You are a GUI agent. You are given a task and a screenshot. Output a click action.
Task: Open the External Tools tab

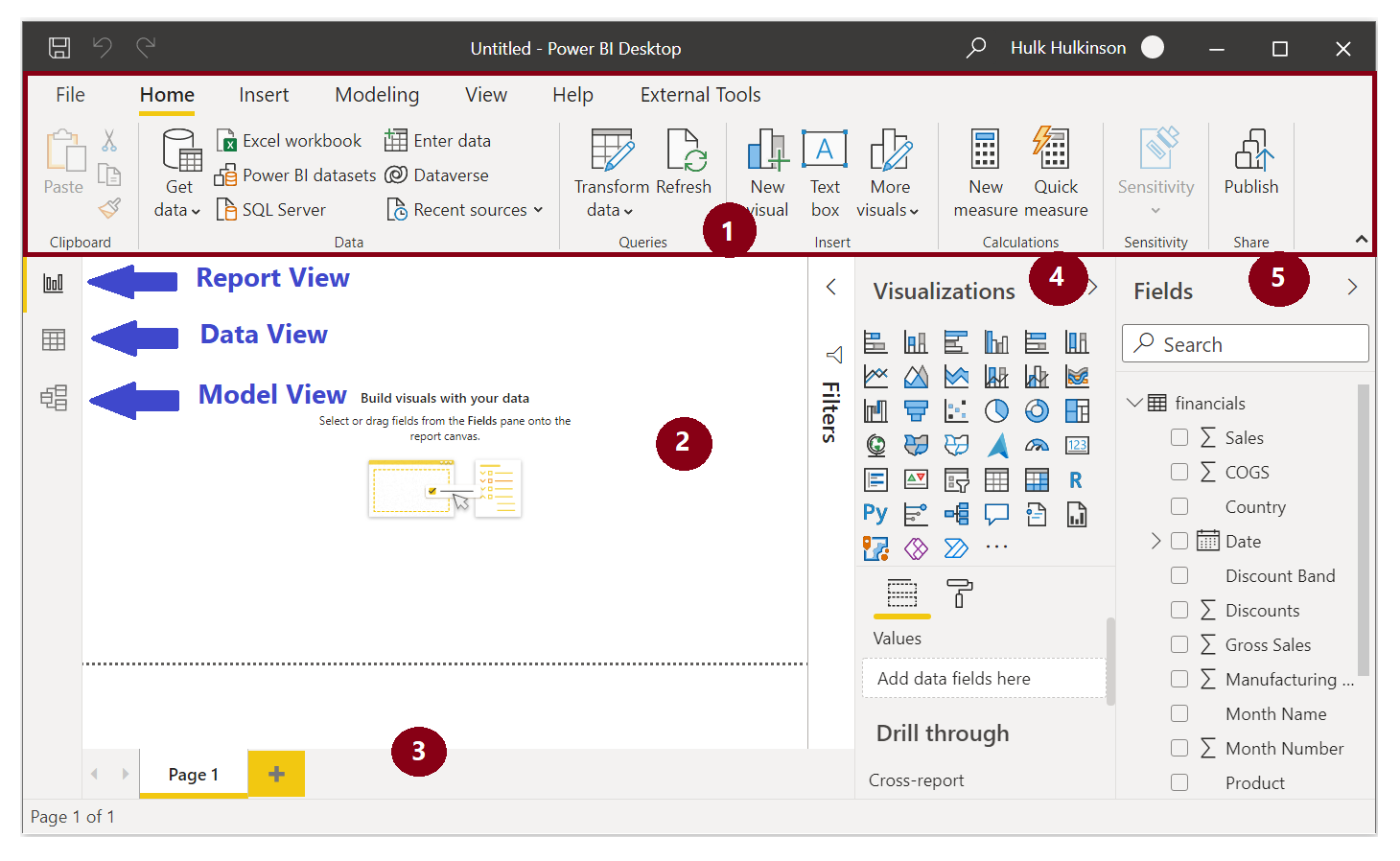point(700,95)
